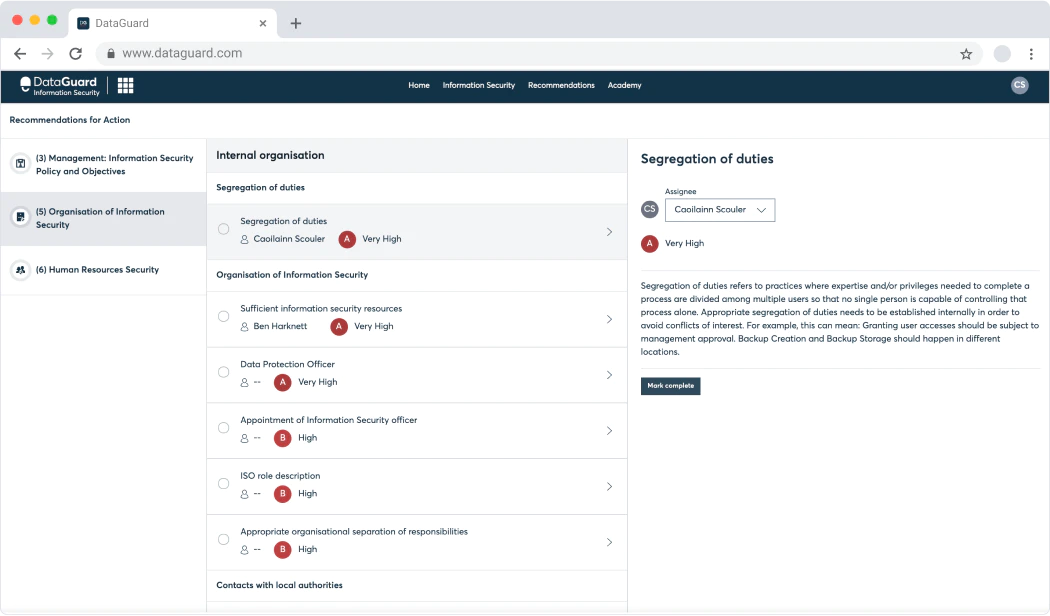Click the Segregation of duties group heading in list
Viewport: 1050px width, 616px height.
pos(260,187)
